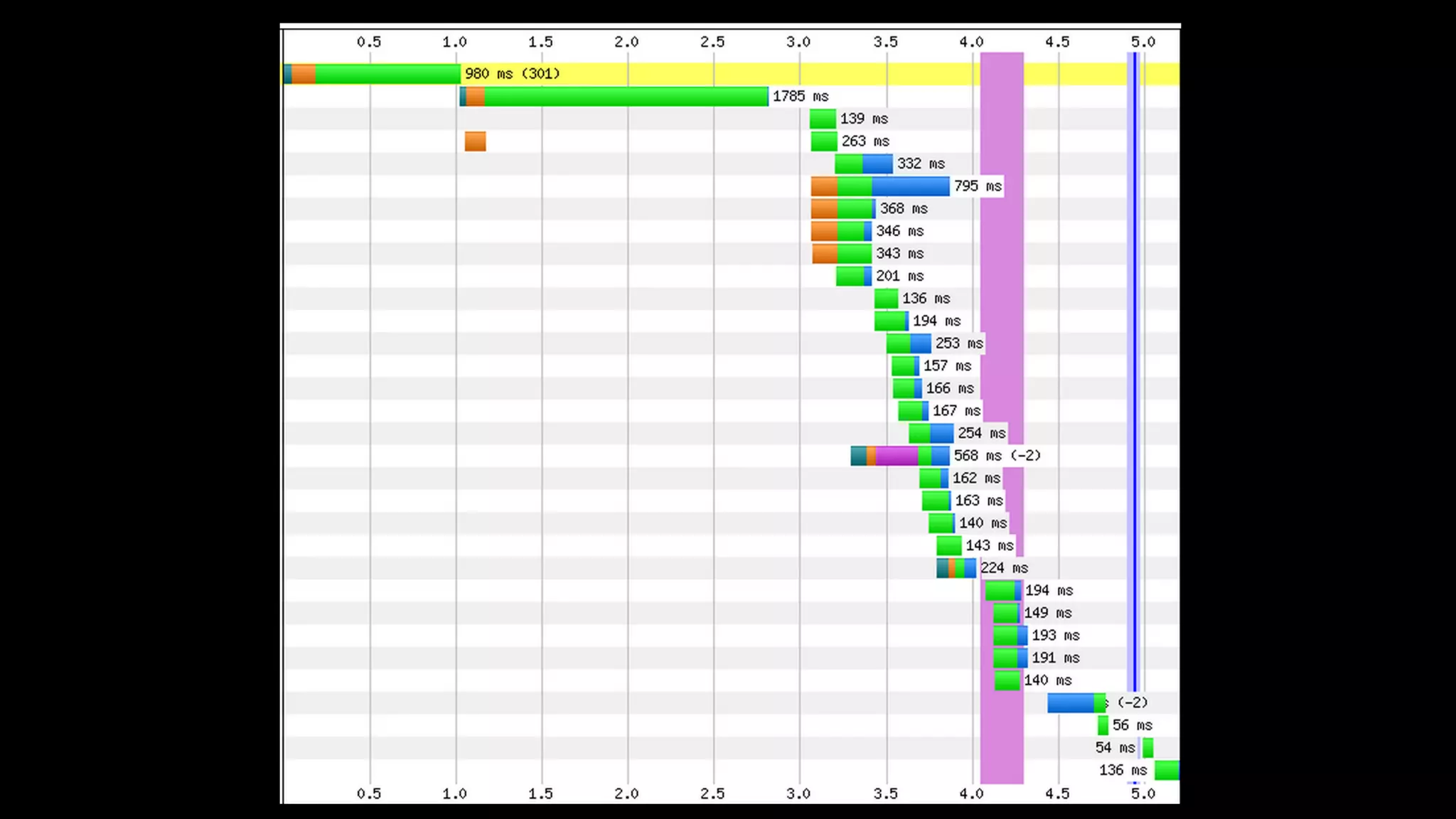Click the 224 ms multicolor request bar
Screen dimensions: 1456x819
tap(956, 568)
